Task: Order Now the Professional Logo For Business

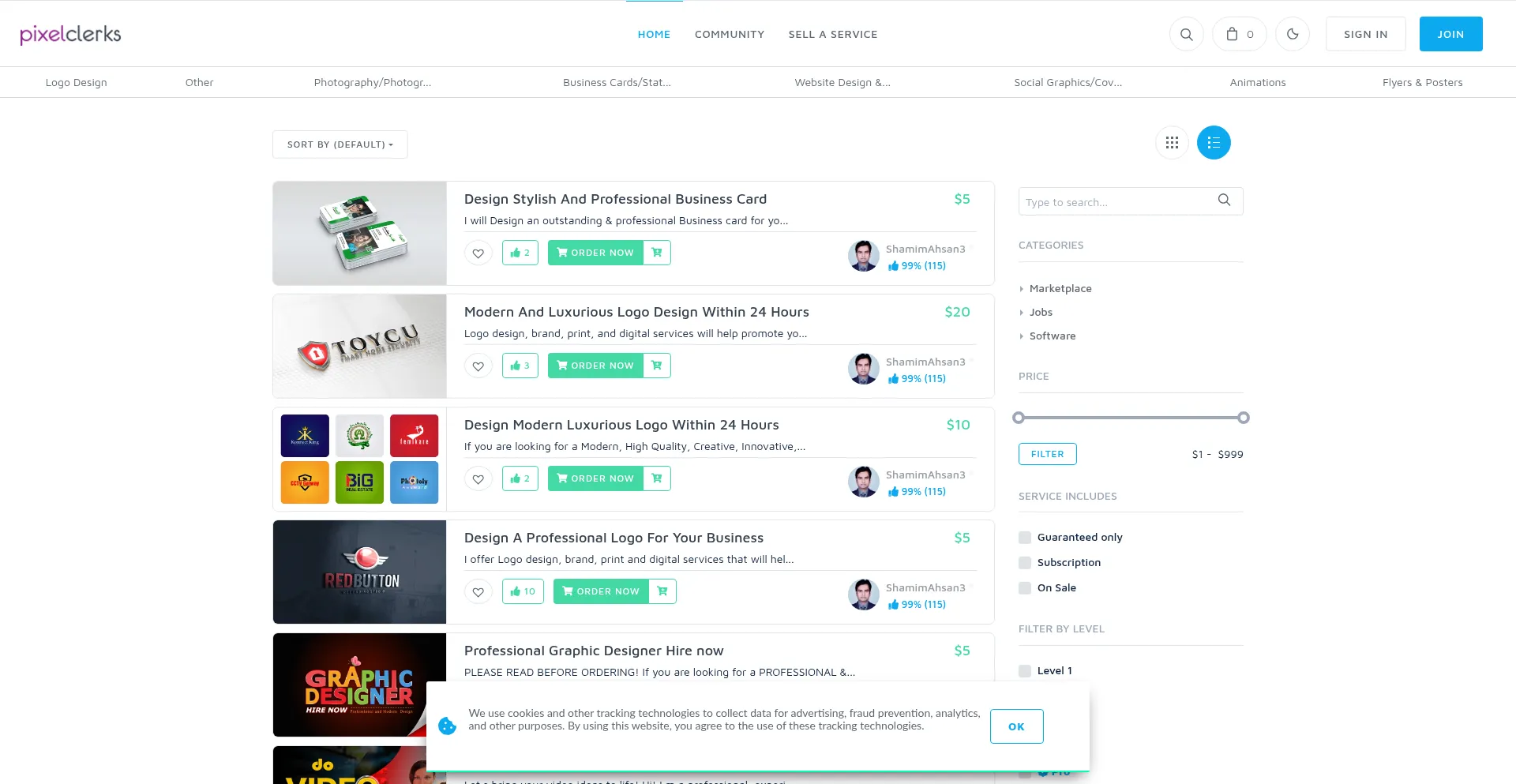Action: coord(601,591)
